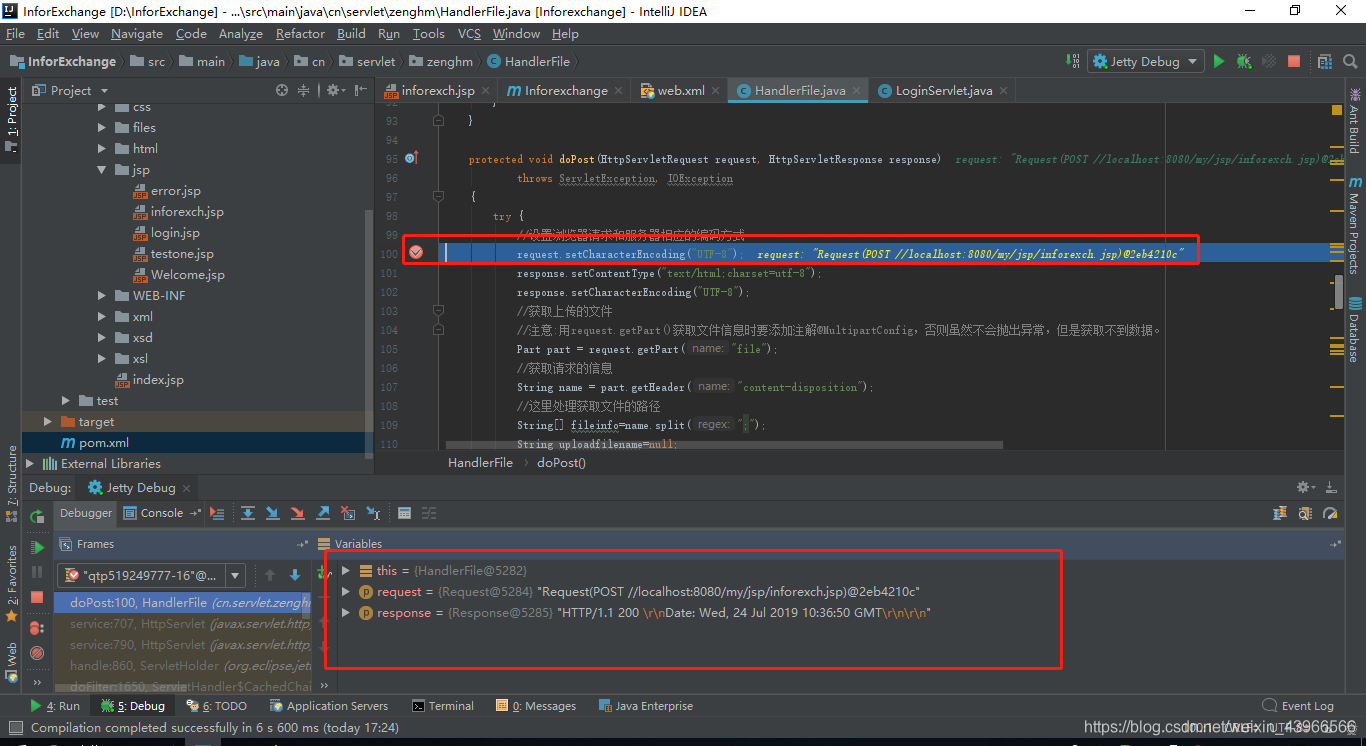Image resolution: width=1366 pixels, height=746 pixels.
Task: Click the editor vertical scrollbar thumb
Action: (1338, 293)
